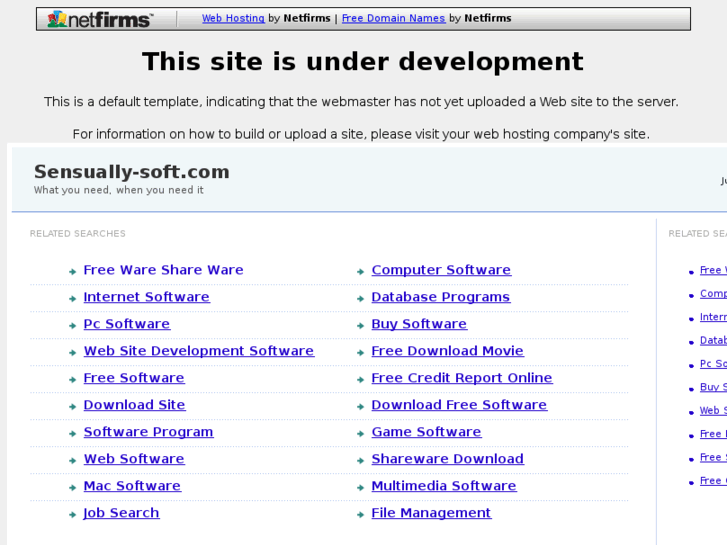Click the Free Software link
The width and height of the screenshot is (727, 545).
tap(134, 378)
